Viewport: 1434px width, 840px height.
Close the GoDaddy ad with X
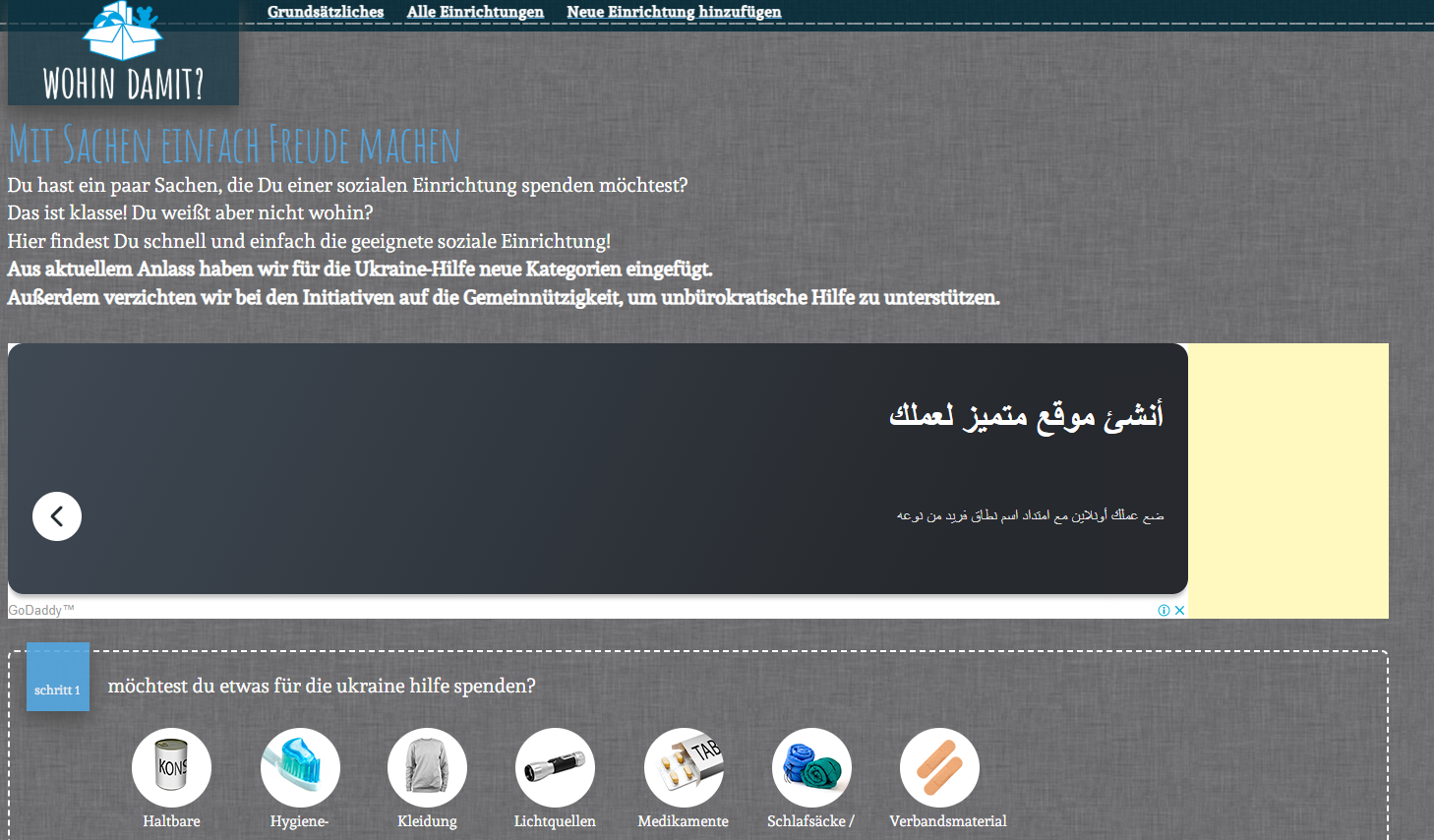click(x=1180, y=610)
